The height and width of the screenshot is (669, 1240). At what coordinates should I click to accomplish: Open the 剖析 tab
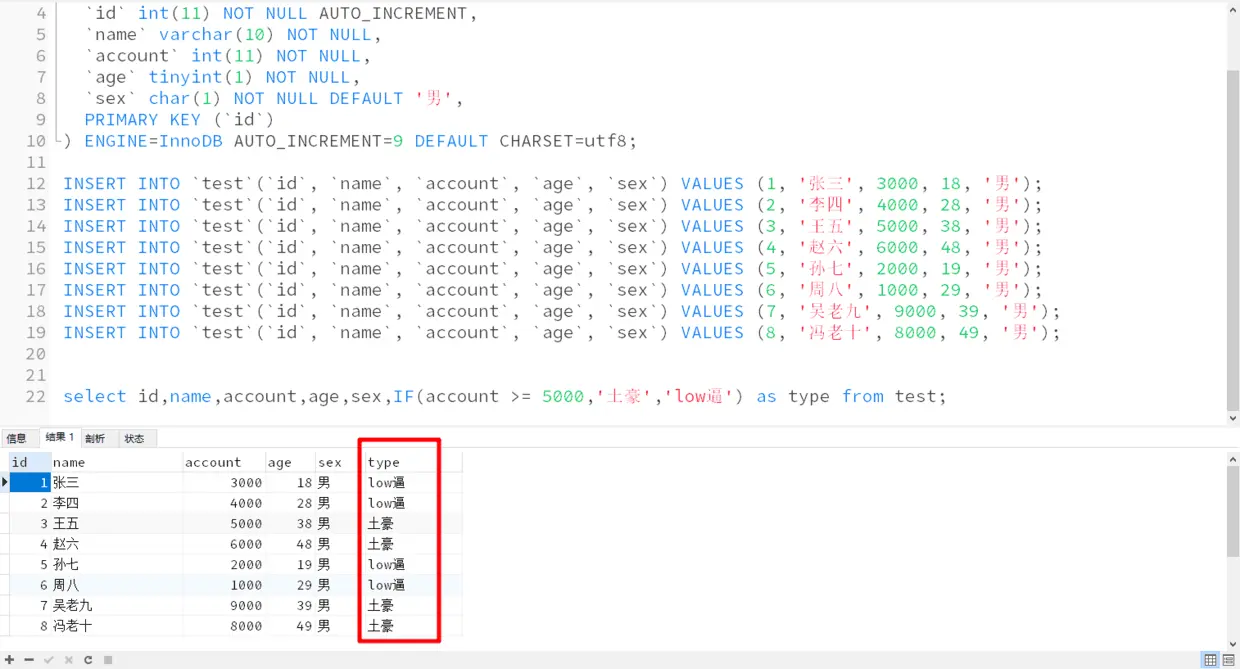[95, 438]
